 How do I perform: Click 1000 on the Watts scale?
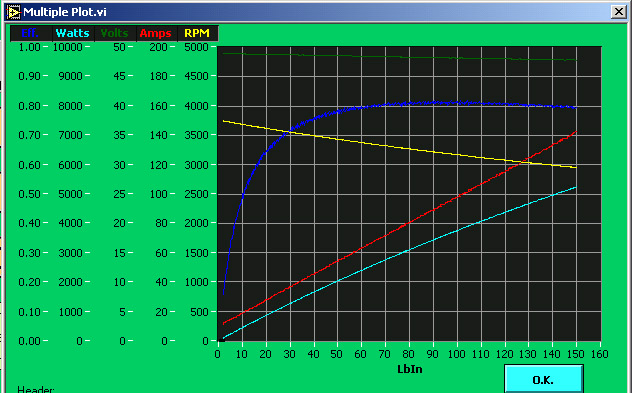click(71, 312)
